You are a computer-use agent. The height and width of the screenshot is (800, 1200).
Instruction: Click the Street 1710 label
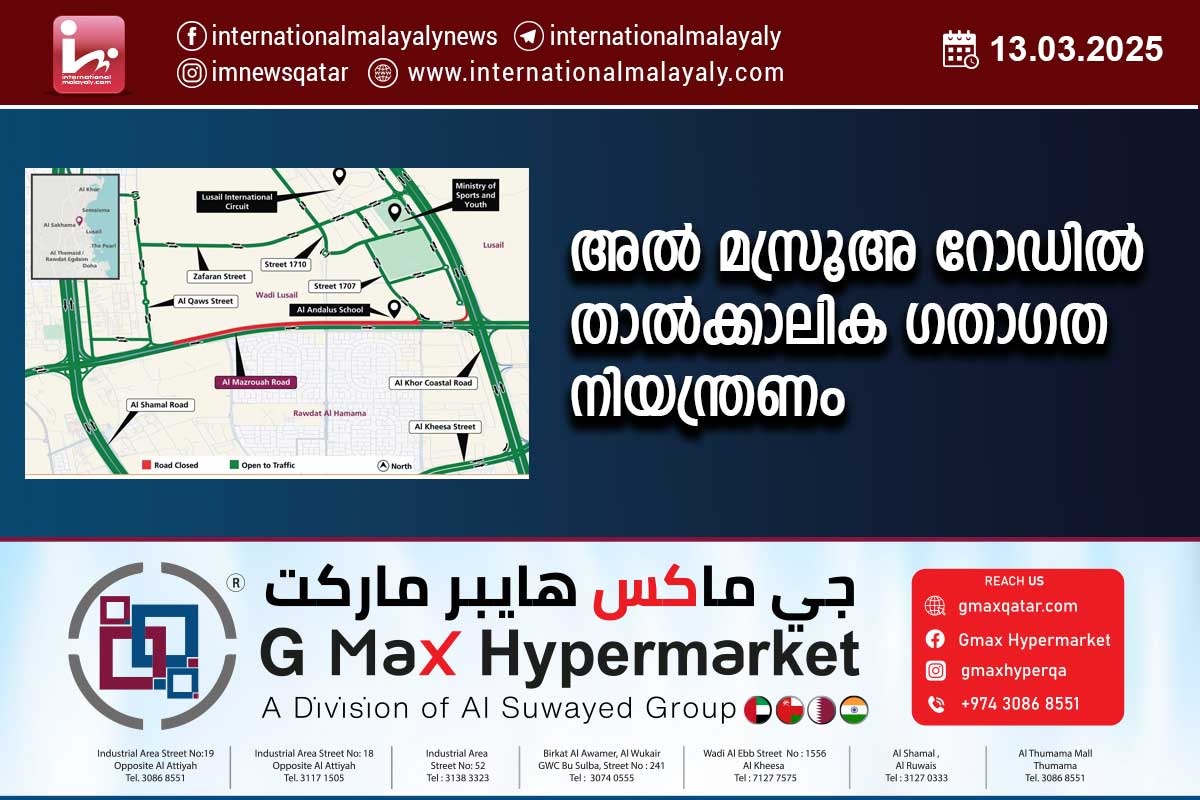coord(285,265)
